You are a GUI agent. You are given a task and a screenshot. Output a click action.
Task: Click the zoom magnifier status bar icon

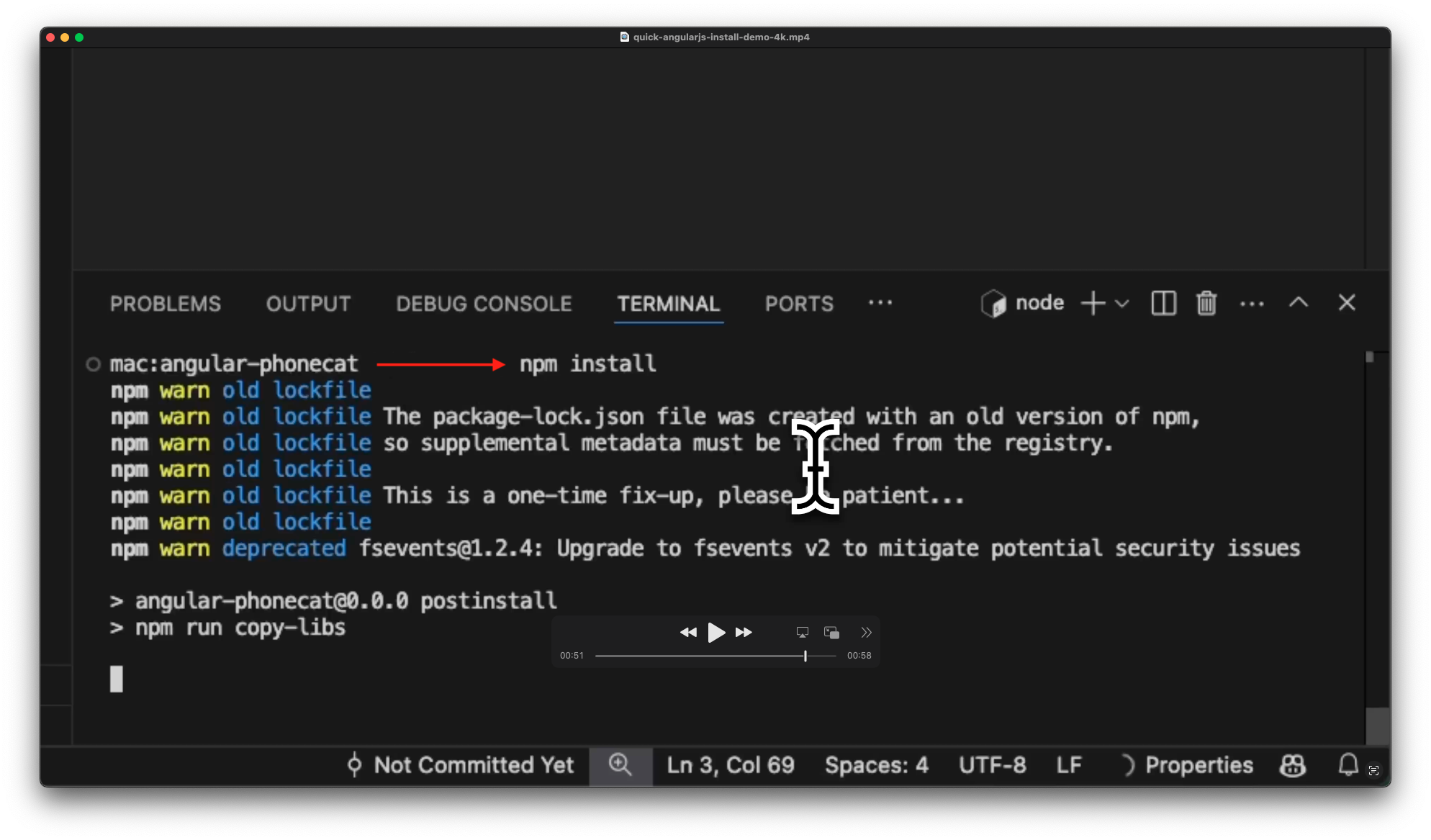point(620,764)
